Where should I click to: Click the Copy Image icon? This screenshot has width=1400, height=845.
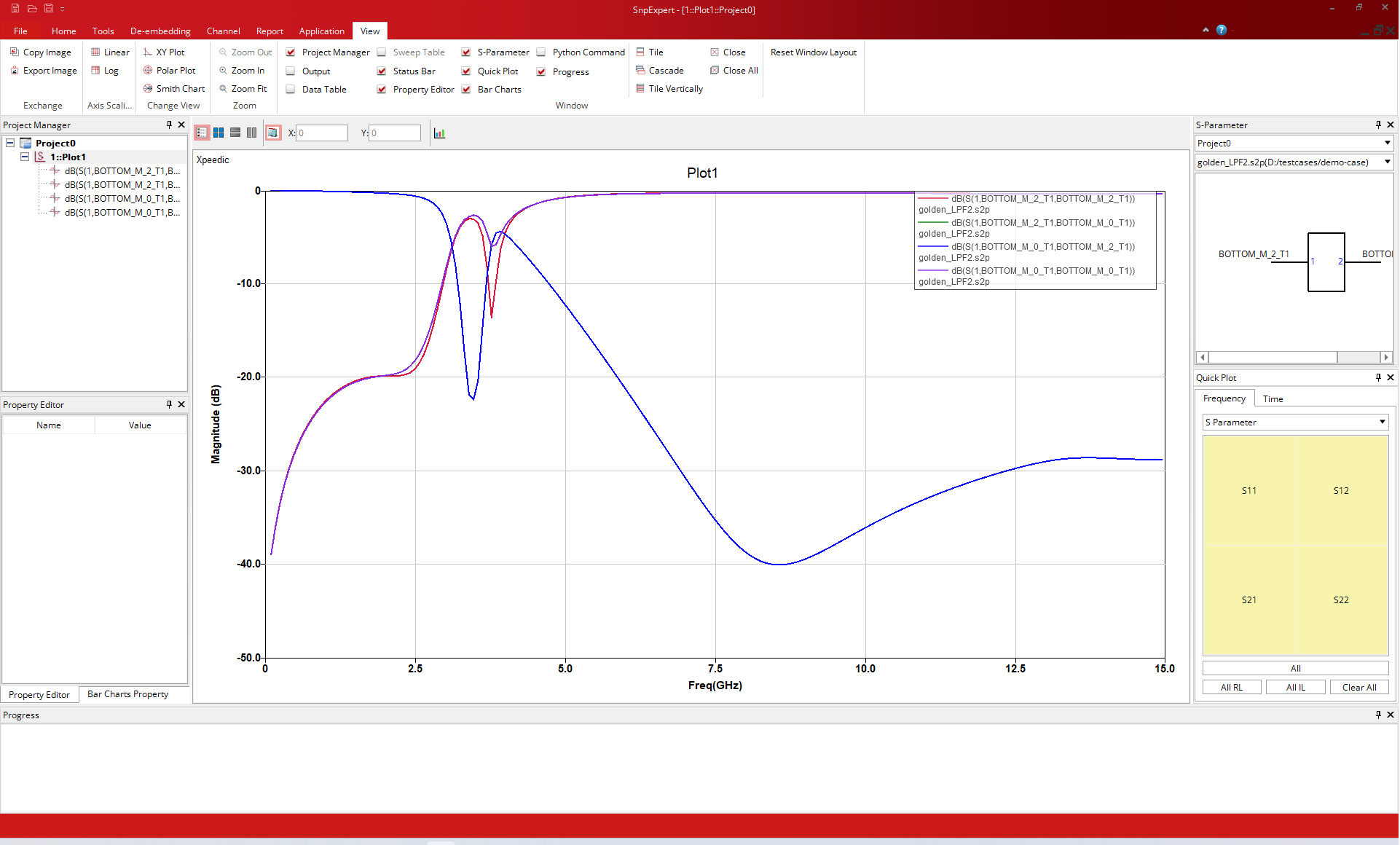tap(15, 52)
